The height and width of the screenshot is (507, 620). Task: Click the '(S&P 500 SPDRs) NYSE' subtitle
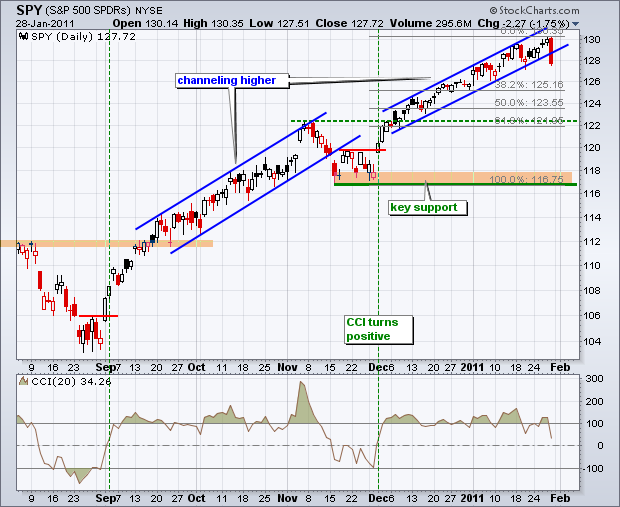point(104,11)
